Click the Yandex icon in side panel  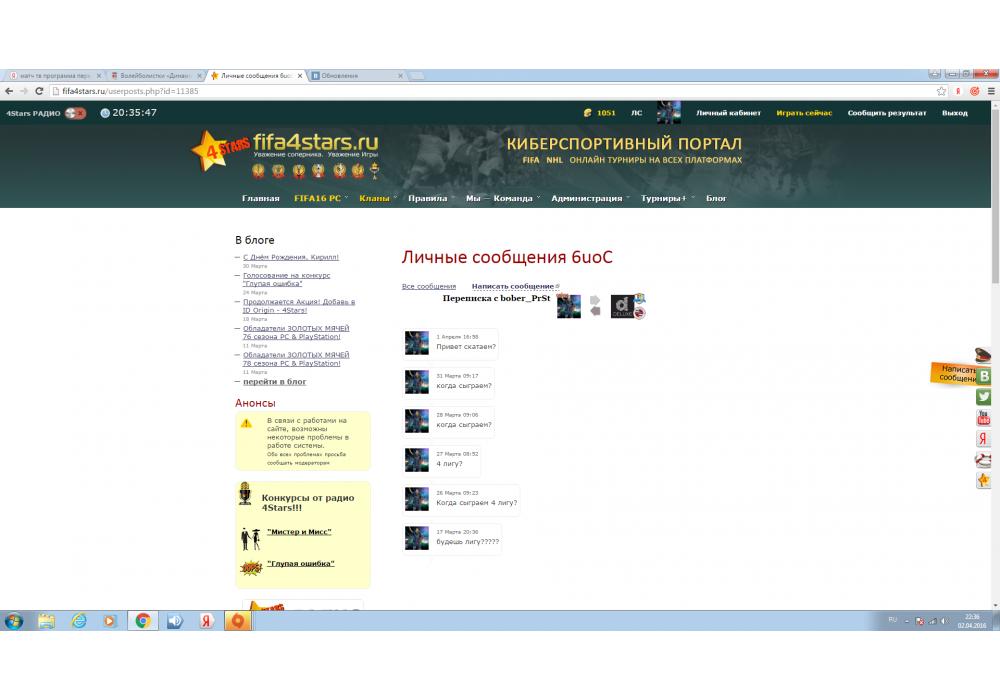[984, 439]
